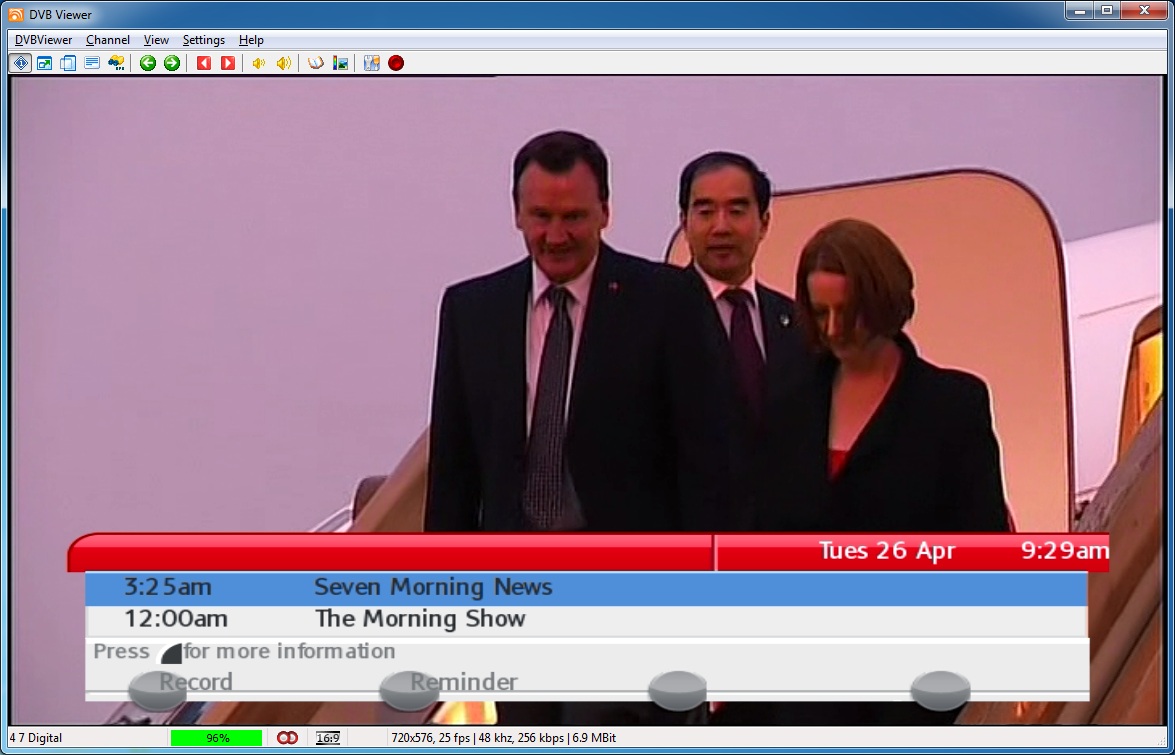1175x755 pixels.
Task: Click the window display mode icon with green arrow
Action: [44, 63]
